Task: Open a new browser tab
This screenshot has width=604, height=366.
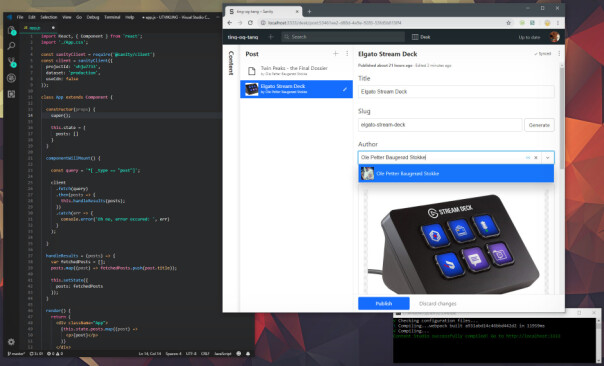Action: [309, 11]
